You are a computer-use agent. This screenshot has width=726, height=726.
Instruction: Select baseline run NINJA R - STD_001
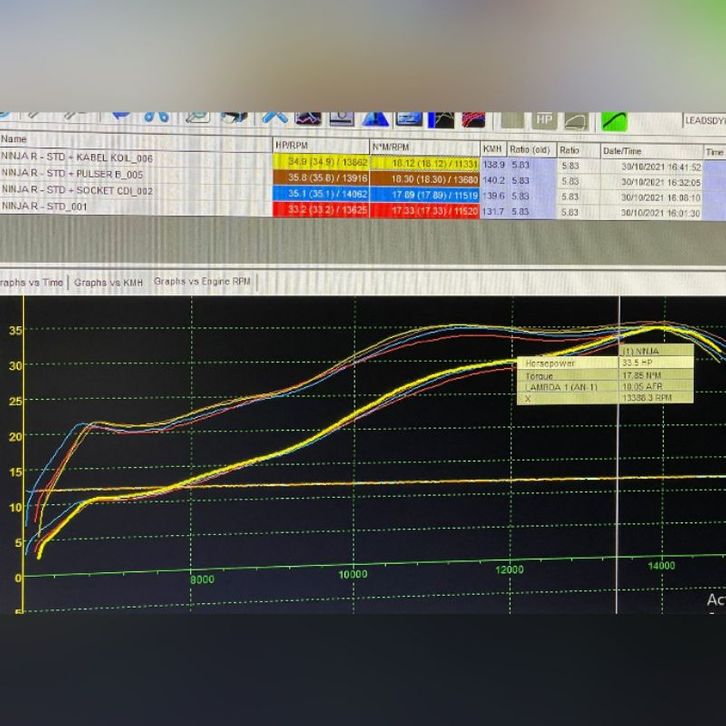click(50, 205)
